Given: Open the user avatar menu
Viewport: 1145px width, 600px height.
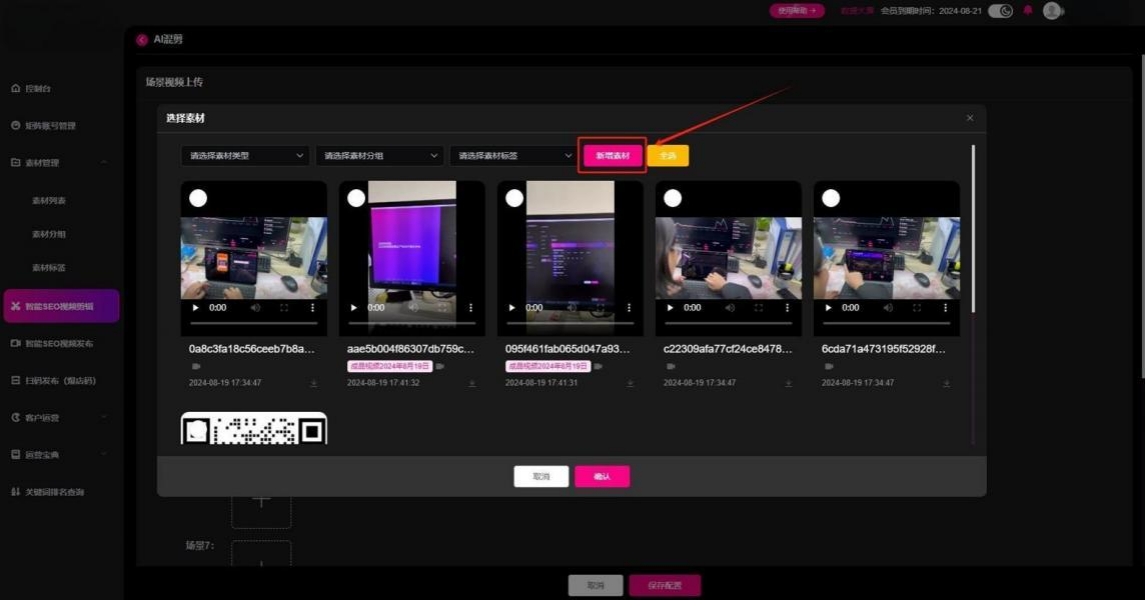Looking at the screenshot, I should coord(1051,11).
